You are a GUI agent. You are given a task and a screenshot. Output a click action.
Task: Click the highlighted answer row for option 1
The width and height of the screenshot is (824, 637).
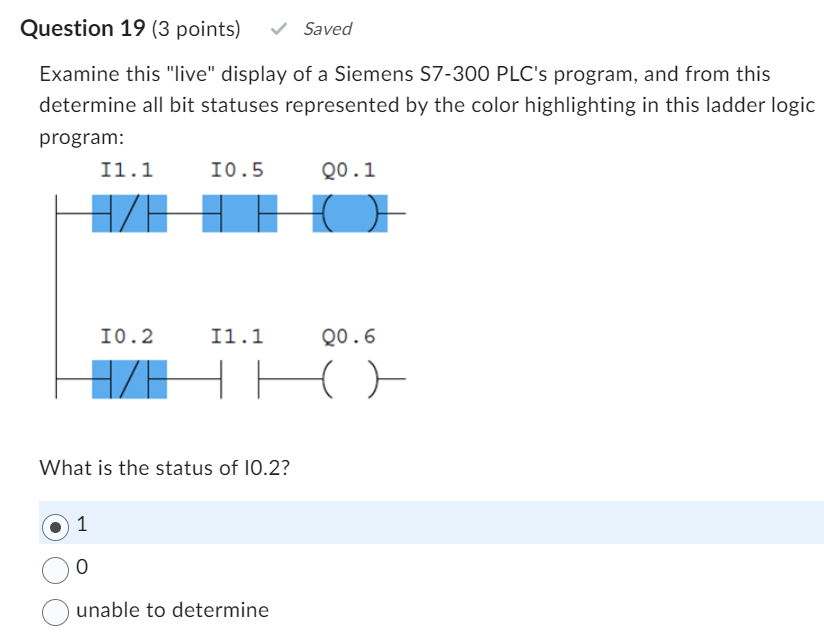400,522
